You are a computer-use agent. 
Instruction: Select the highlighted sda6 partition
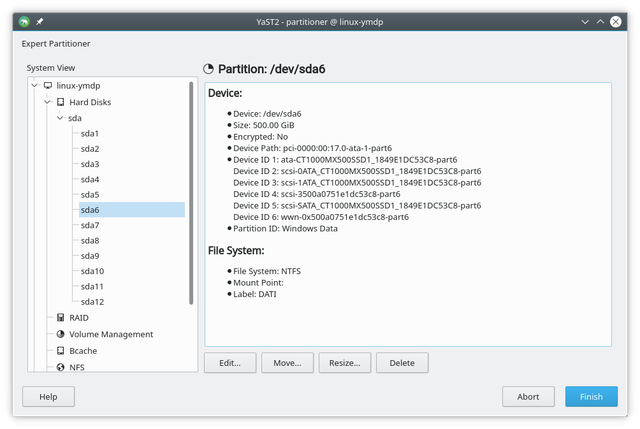[x=131, y=210]
